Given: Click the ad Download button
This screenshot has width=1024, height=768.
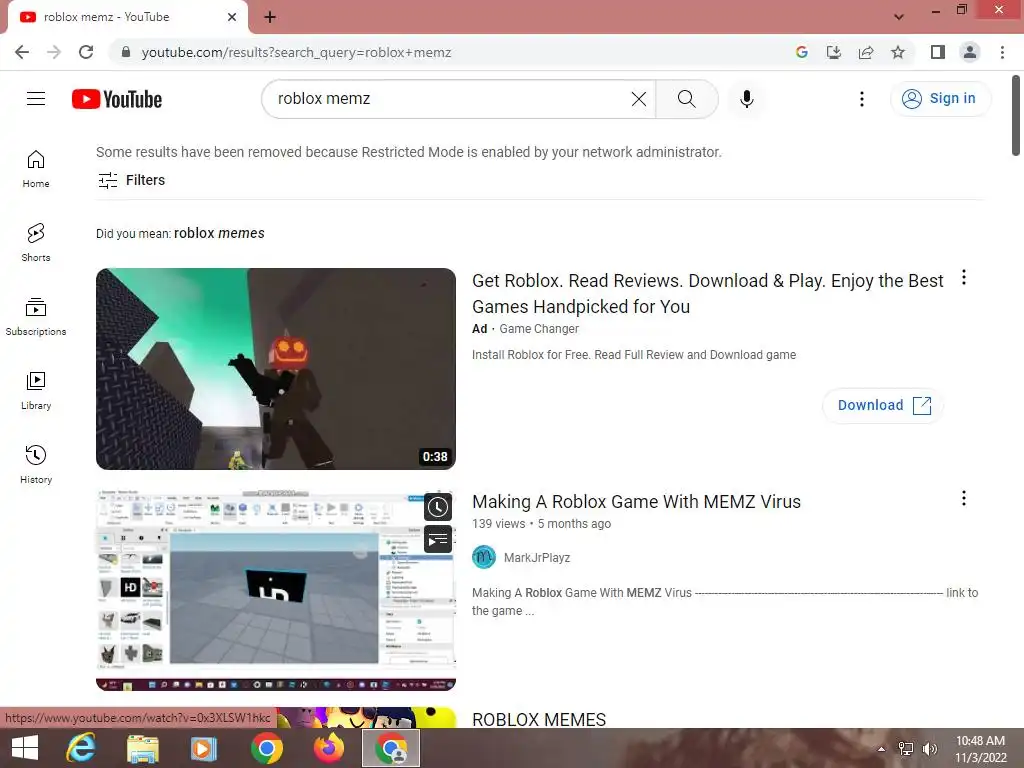Looking at the screenshot, I should [x=883, y=405].
